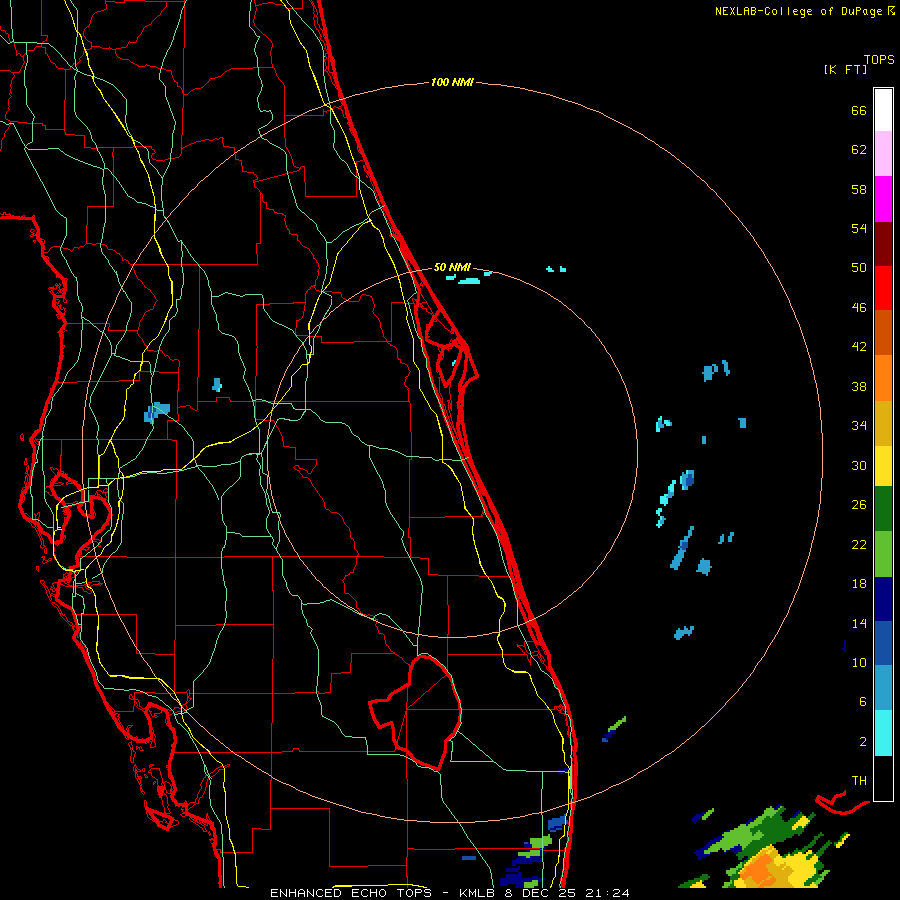Select the 10 scale value
Viewport: 900px width, 900px height.
coord(859,662)
